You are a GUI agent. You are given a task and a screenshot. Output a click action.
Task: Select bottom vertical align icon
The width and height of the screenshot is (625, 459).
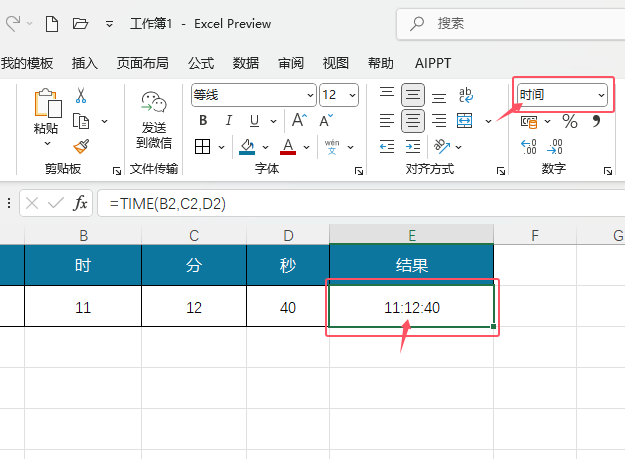pyautogui.click(x=439, y=96)
